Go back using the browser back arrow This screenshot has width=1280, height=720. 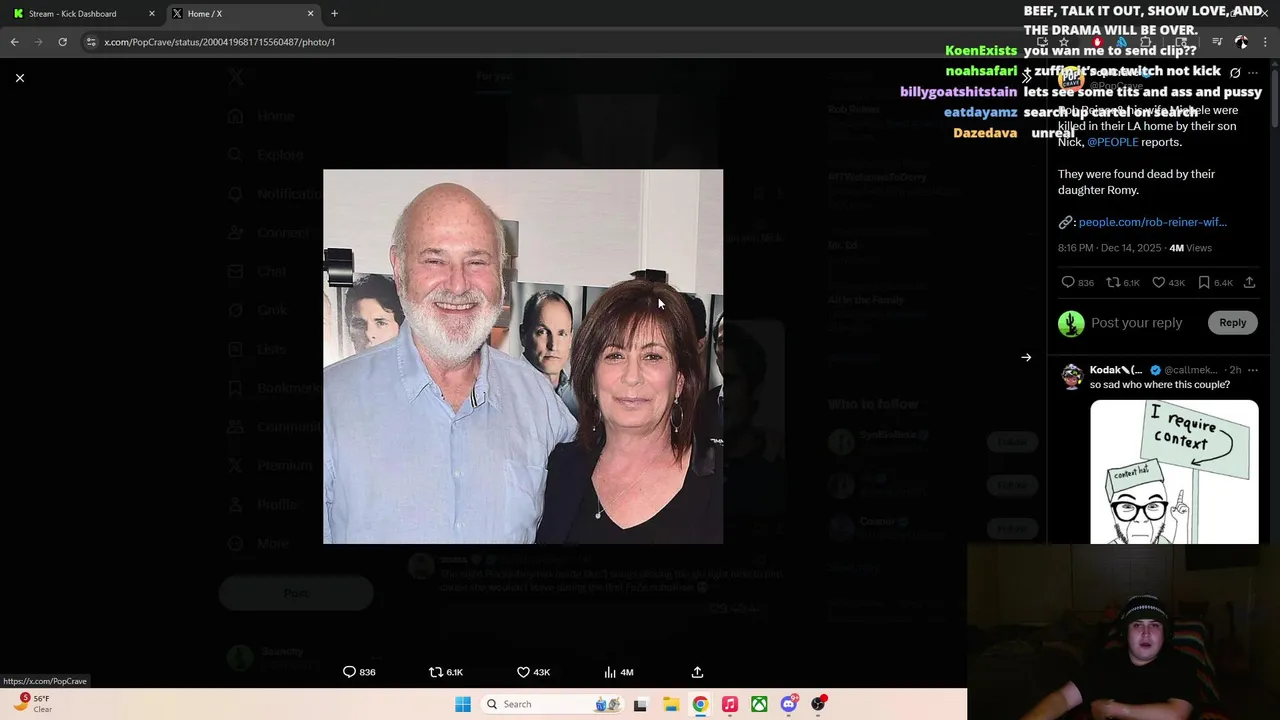pyautogui.click(x=14, y=42)
